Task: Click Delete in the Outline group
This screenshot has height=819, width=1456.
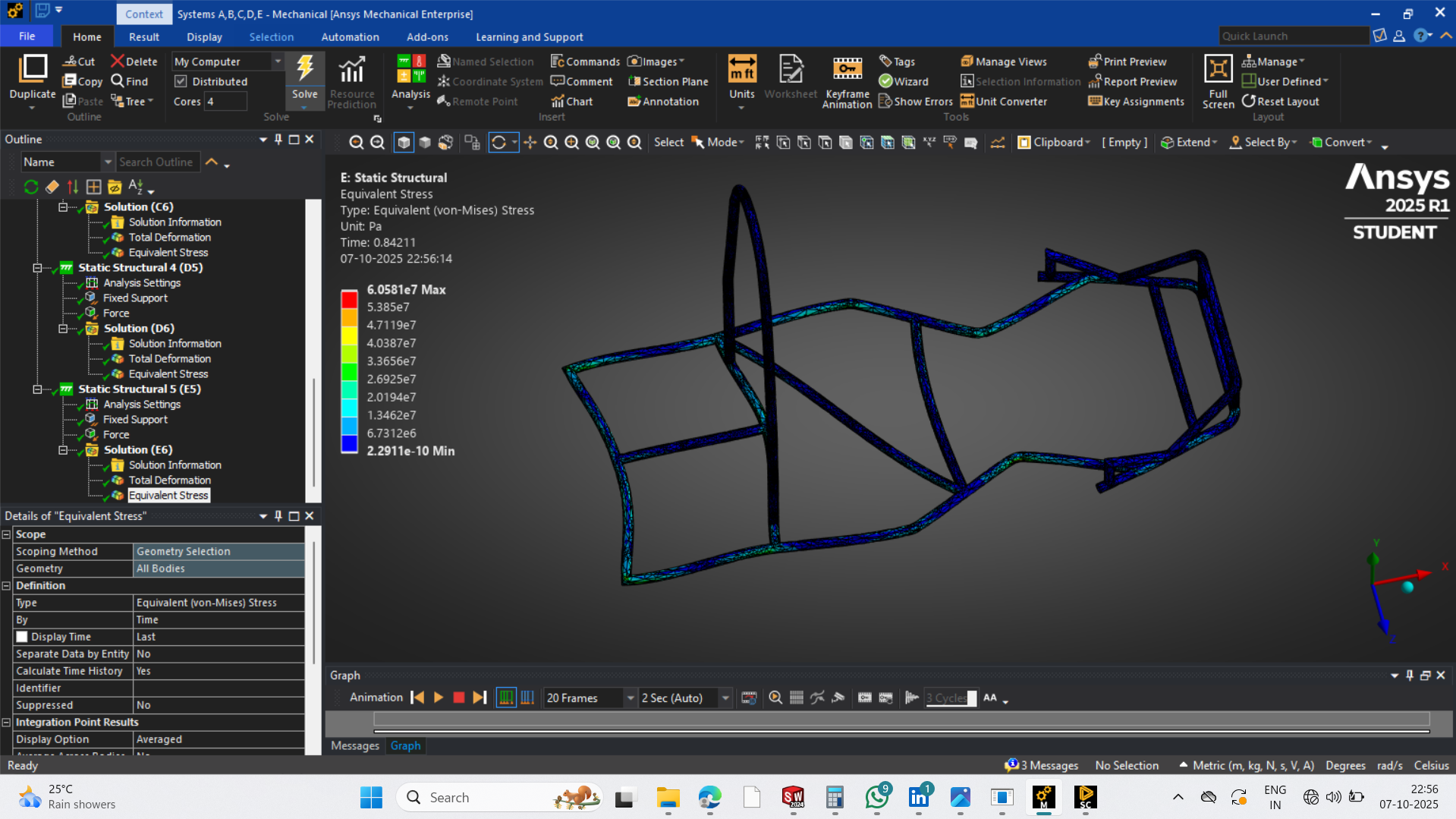Action: click(134, 61)
